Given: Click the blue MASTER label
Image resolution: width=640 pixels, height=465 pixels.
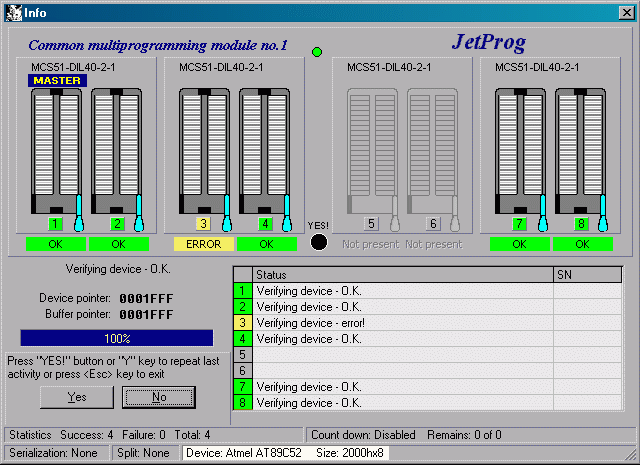Looking at the screenshot, I should (57, 80).
